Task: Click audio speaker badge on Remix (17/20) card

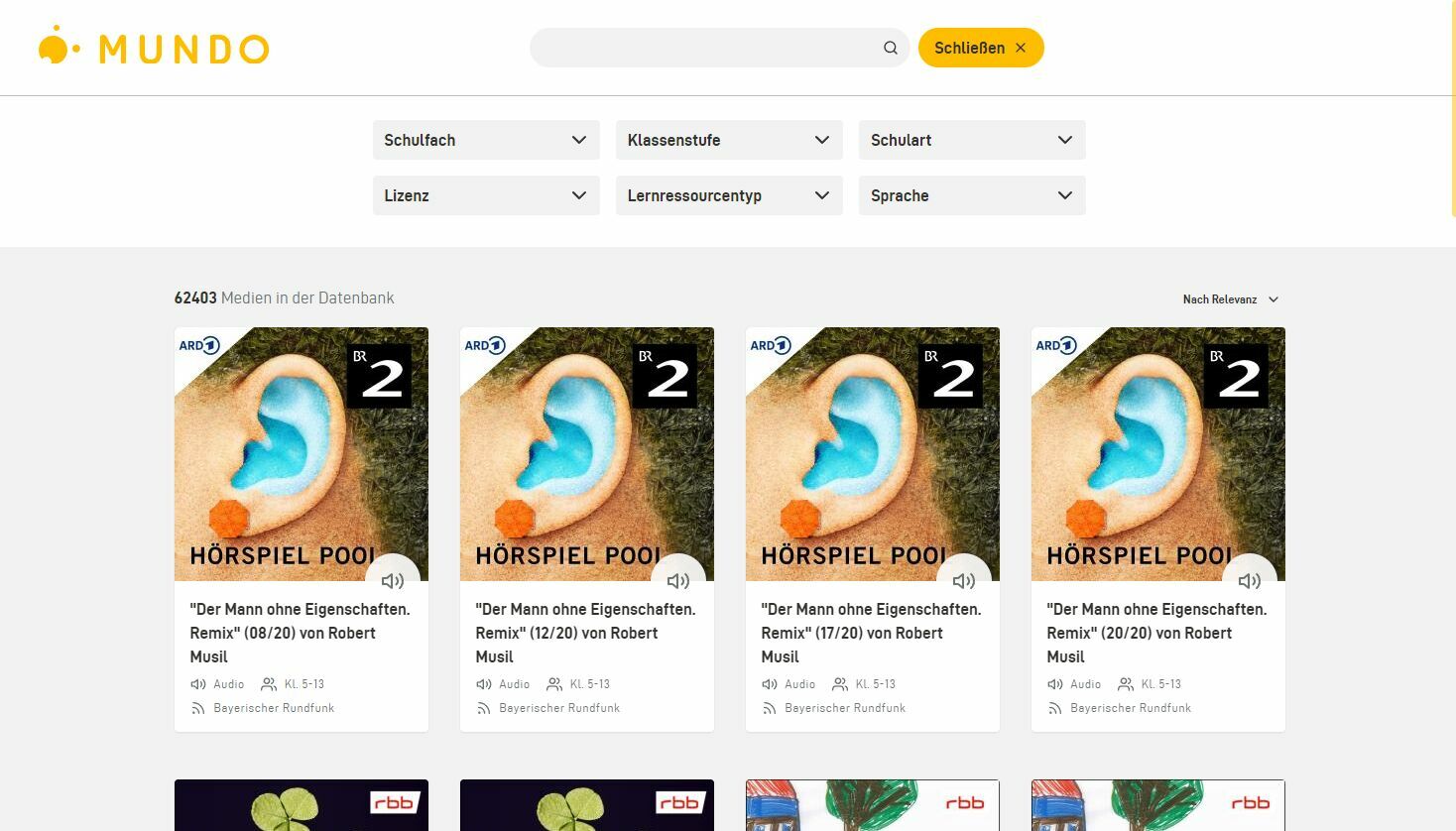Action: (x=964, y=580)
